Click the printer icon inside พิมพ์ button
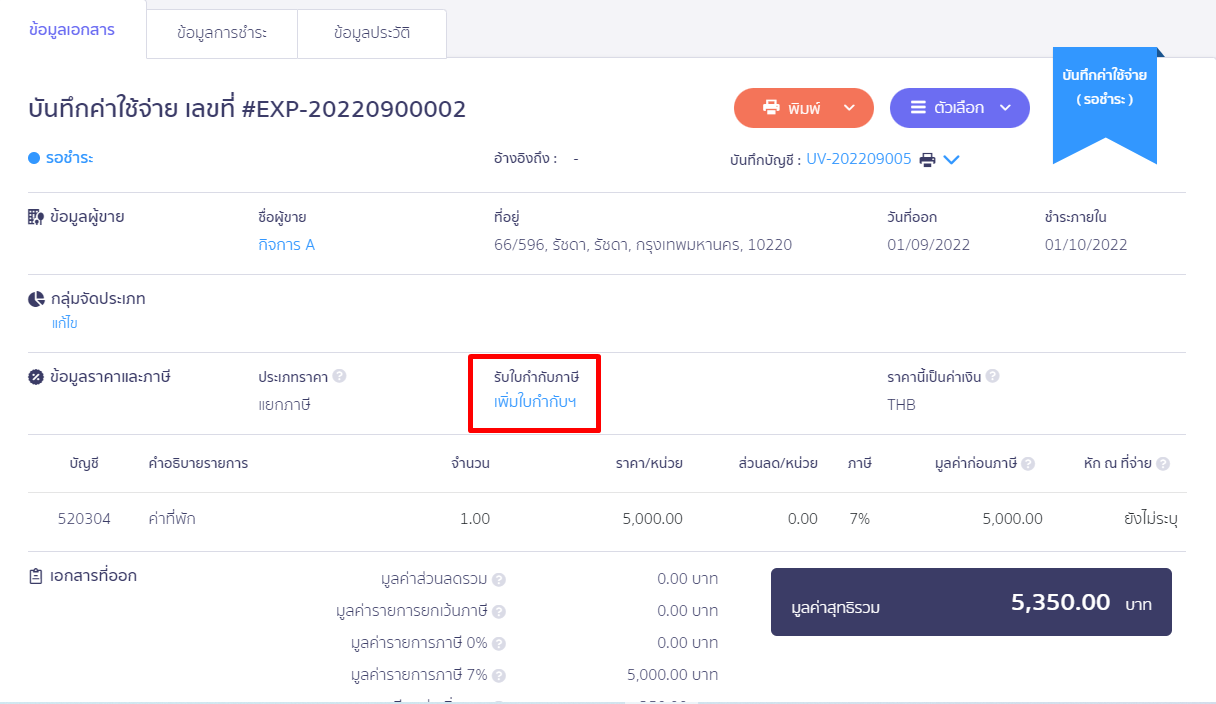Viewport: 1216px width, 704px height. click(x=771, y=108)
